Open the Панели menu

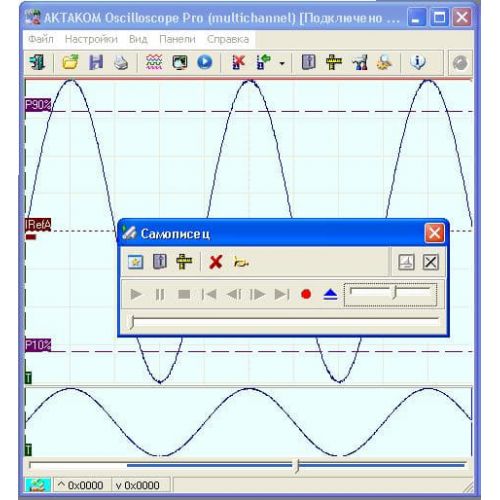pyautogui.click(x=177, y=39)
